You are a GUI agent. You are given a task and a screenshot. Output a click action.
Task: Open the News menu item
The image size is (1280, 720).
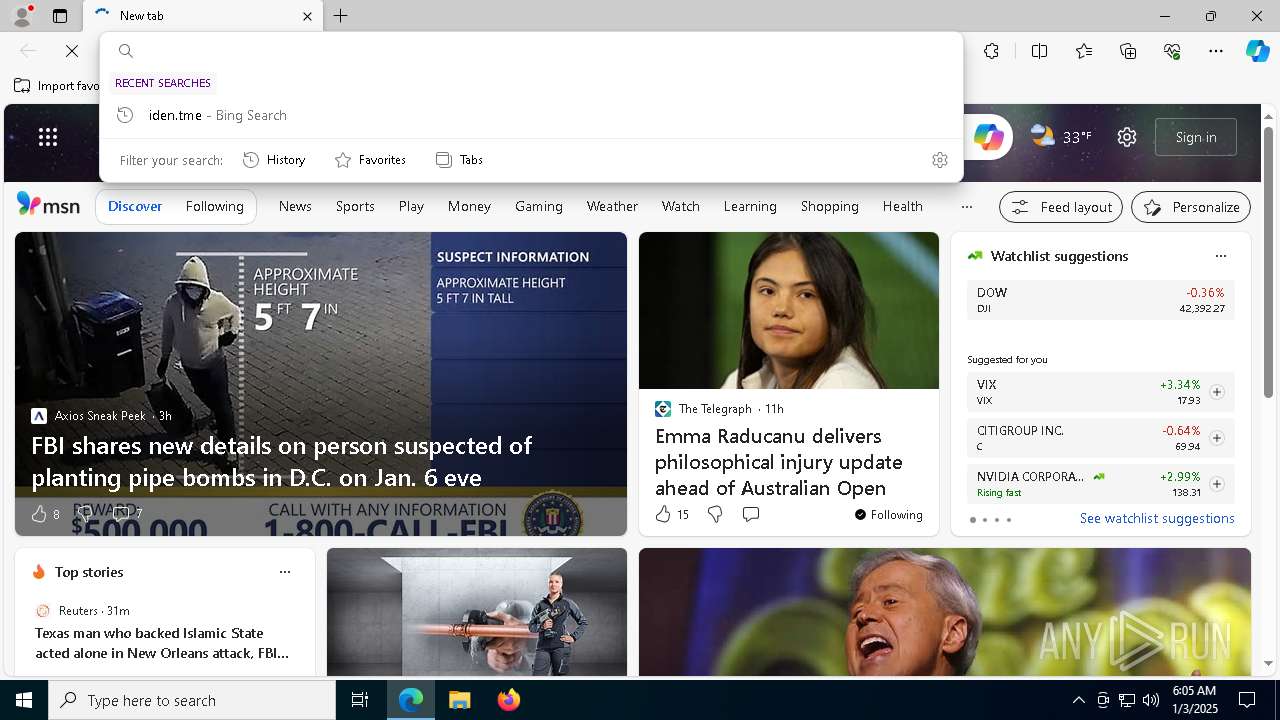click(x=295, y=206)
